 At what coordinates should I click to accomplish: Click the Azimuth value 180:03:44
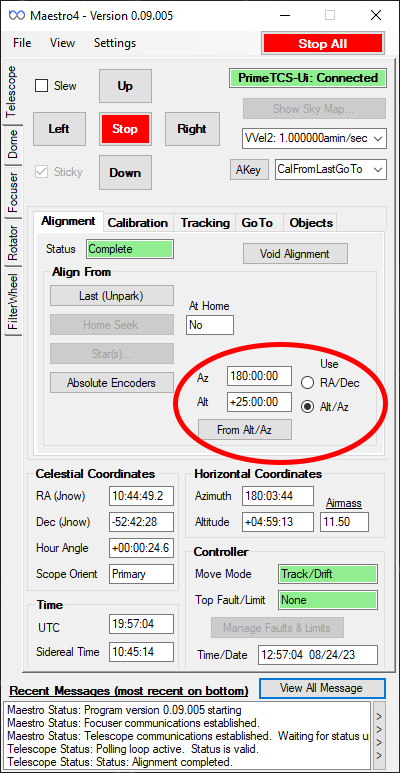pyautogui.click(x=278, y=496)
